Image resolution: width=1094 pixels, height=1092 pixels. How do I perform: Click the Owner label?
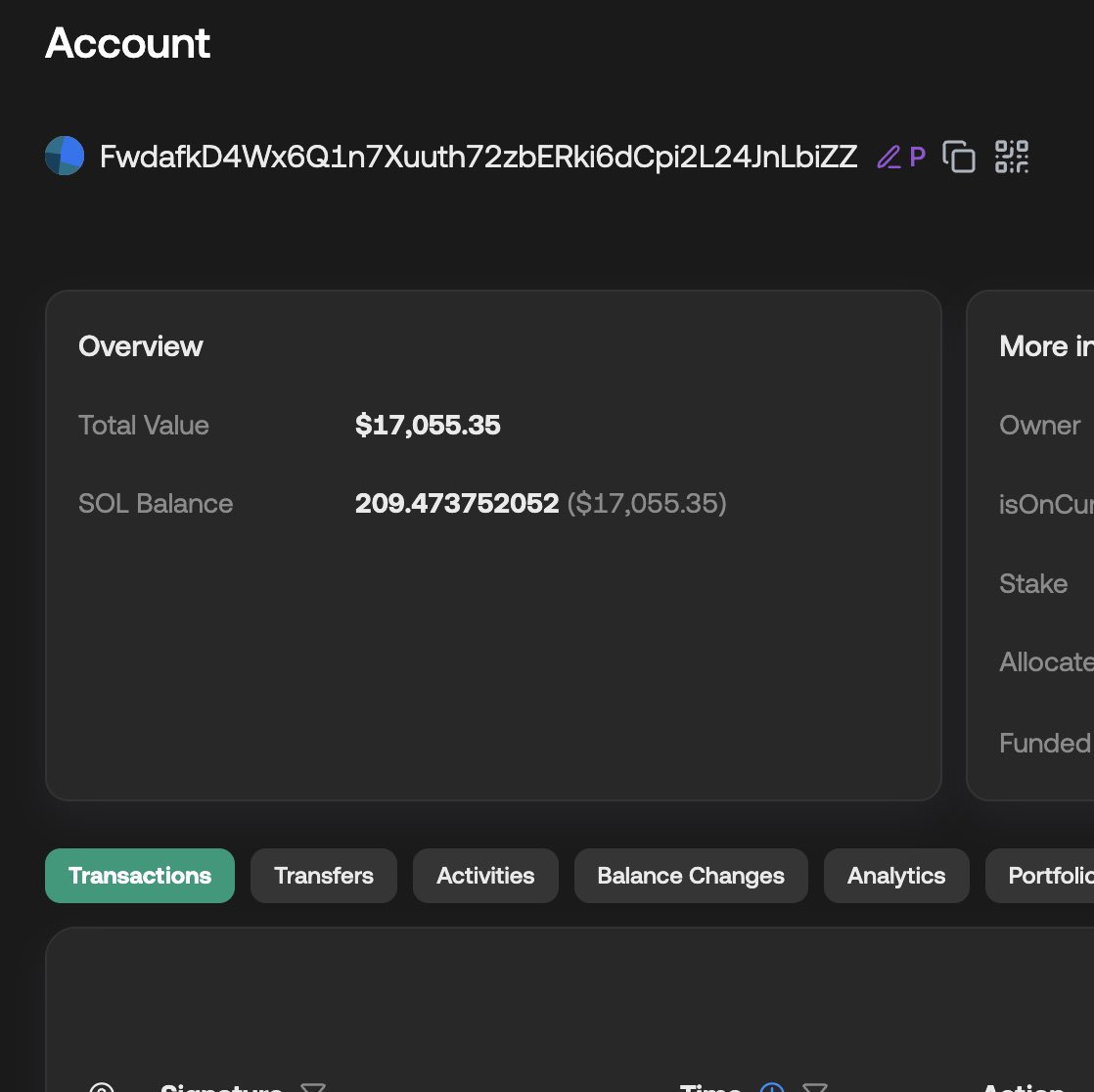[1039, 426]
